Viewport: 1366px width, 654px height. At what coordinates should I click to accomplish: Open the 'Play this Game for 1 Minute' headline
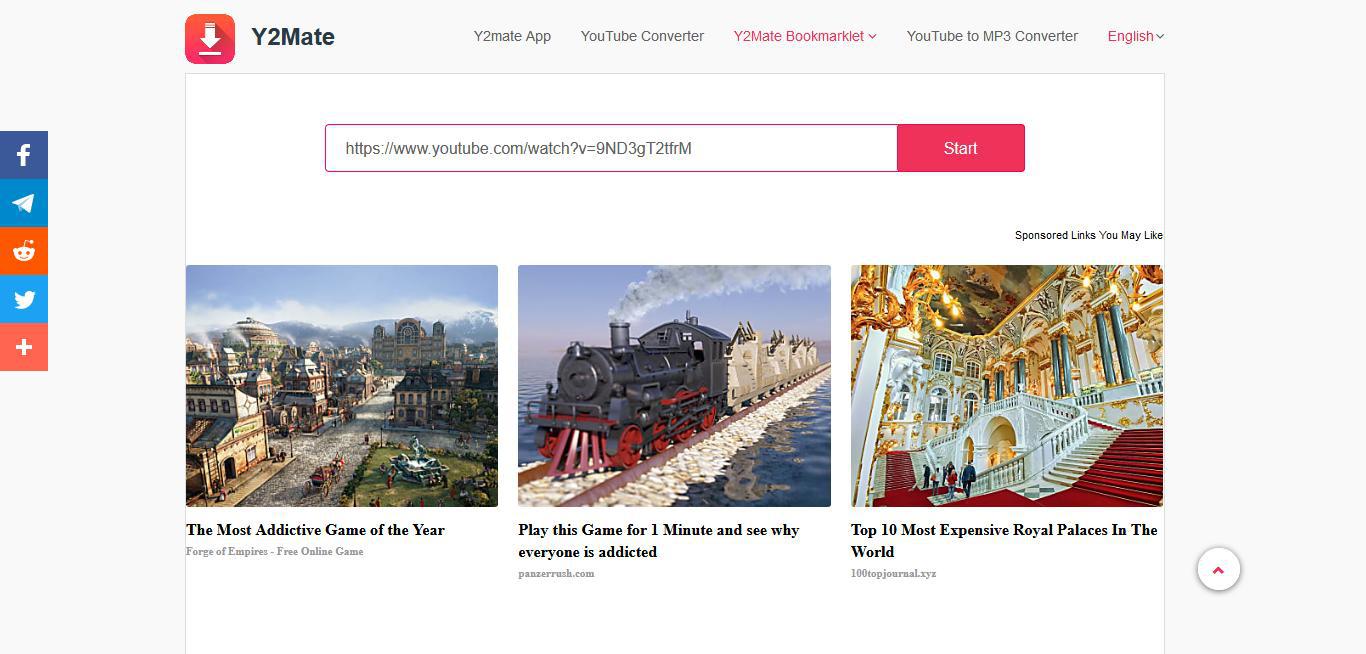pos(658,541)
